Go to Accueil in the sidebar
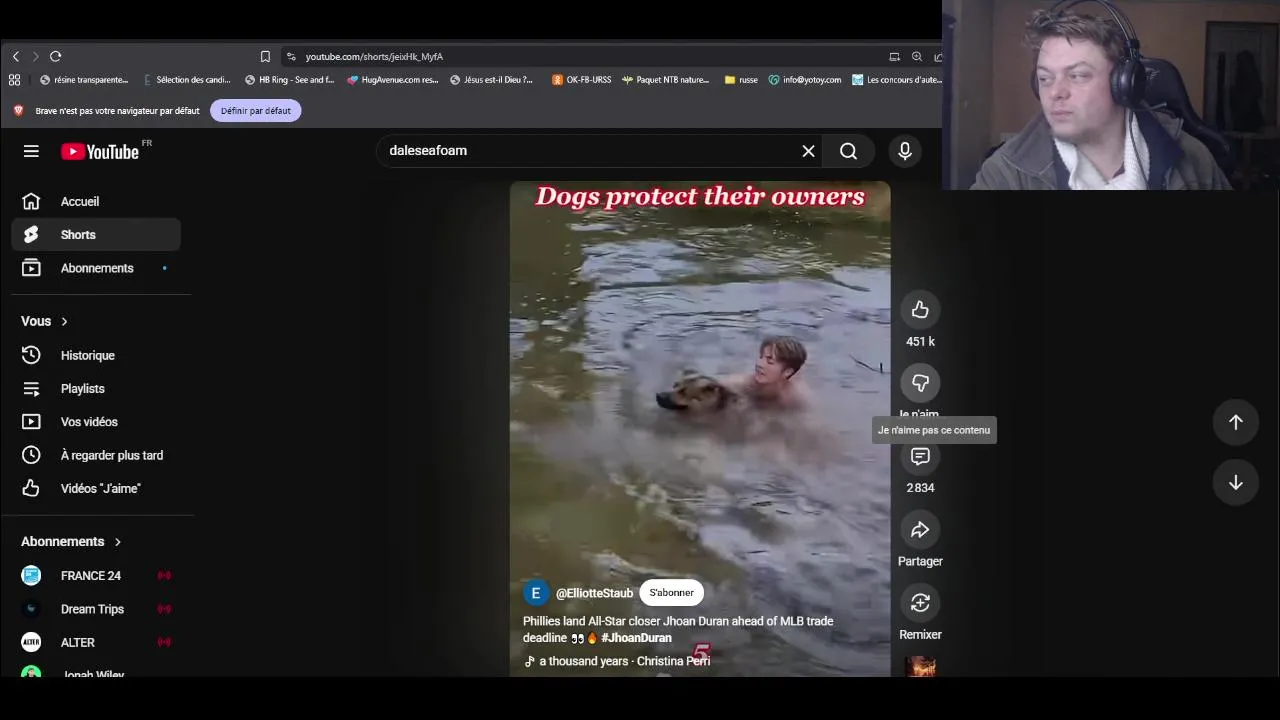Image resolution: width=1280 pixels, height=720 pixels. tap(96, 202)
